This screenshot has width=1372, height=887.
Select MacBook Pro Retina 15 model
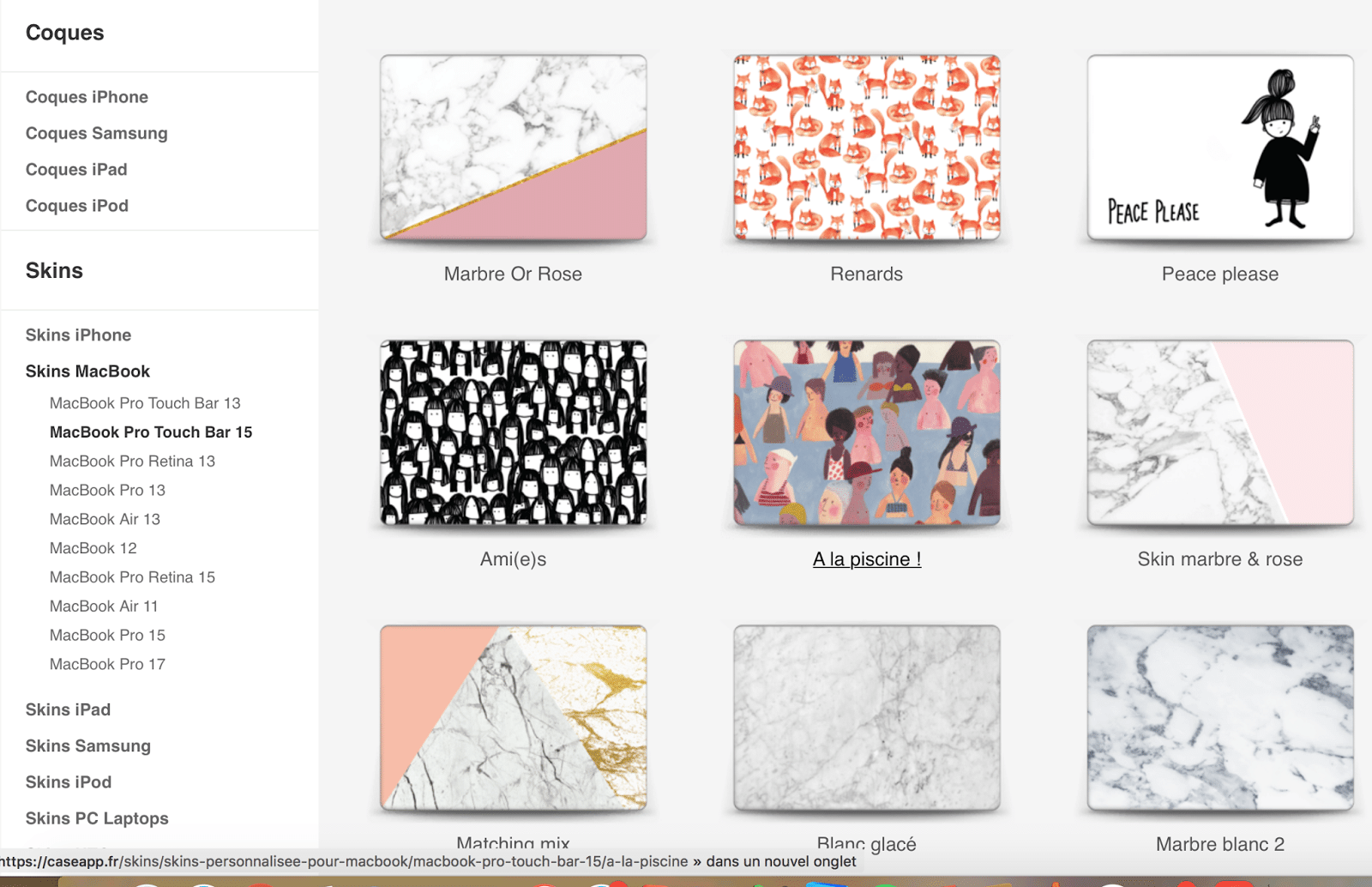132,577
